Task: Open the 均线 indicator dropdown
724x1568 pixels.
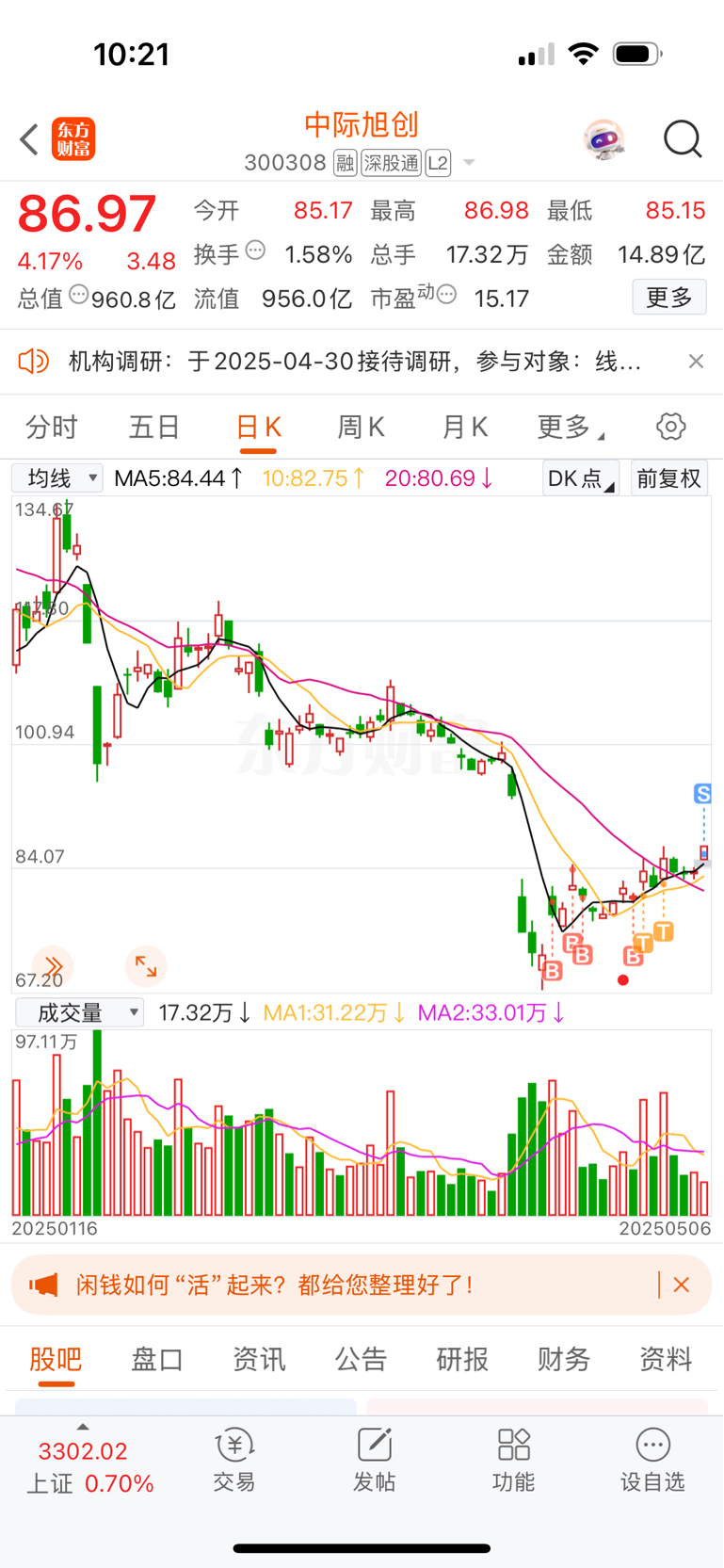Action: pos(56,478)
